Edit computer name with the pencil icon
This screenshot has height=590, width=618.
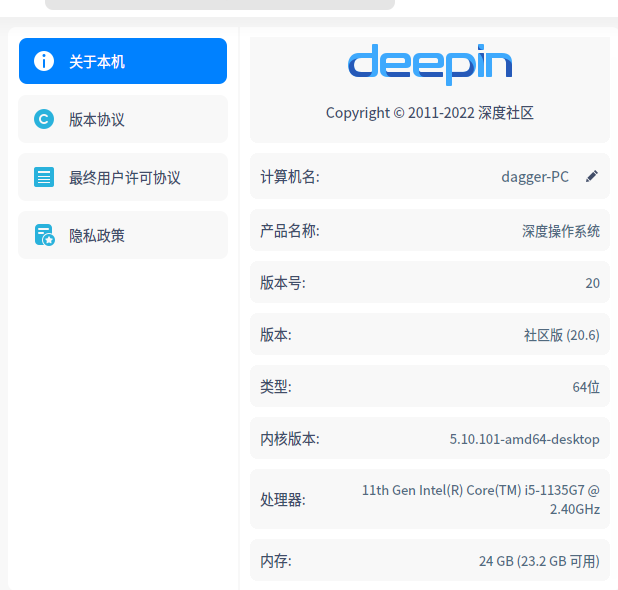click(592, 177)
